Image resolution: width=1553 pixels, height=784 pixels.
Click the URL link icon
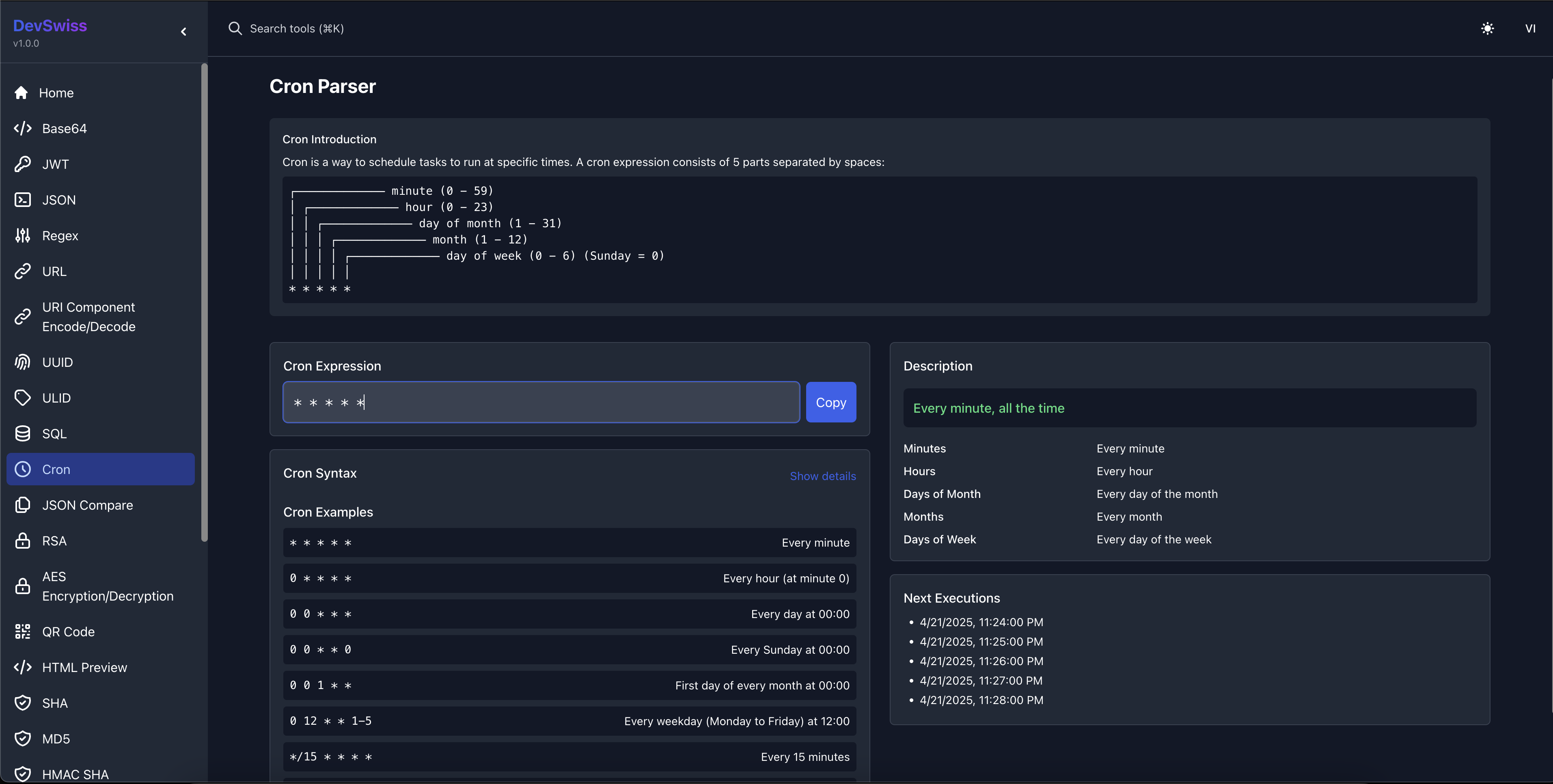click(22, 271)
